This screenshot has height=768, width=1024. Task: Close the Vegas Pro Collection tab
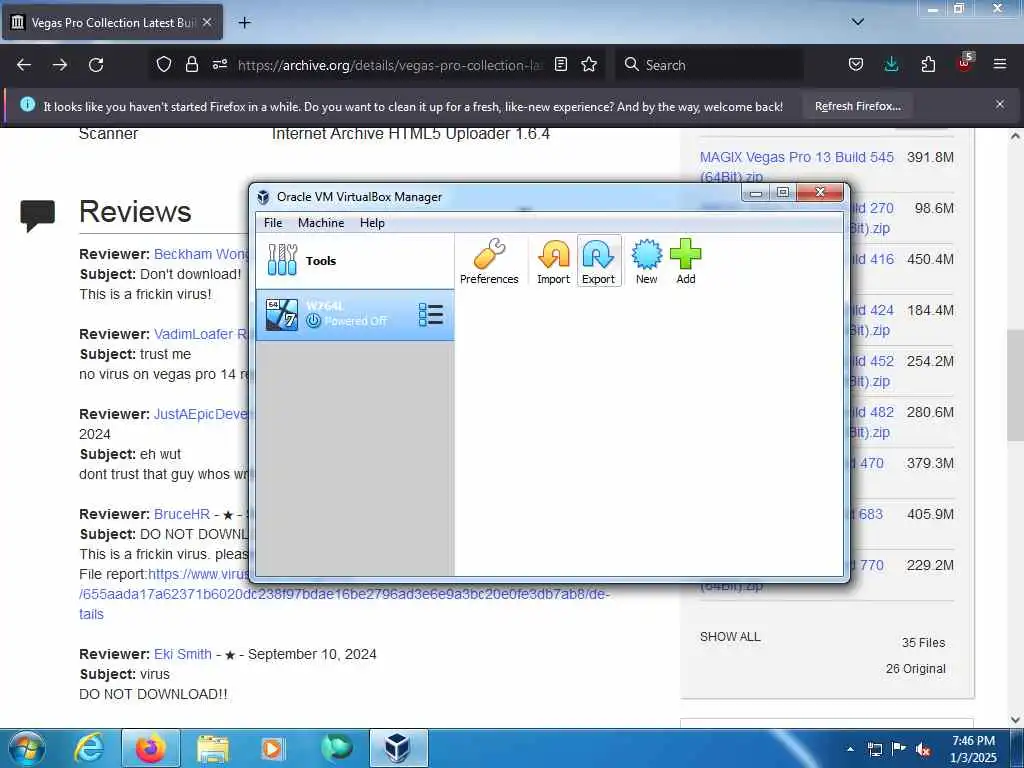207,23
